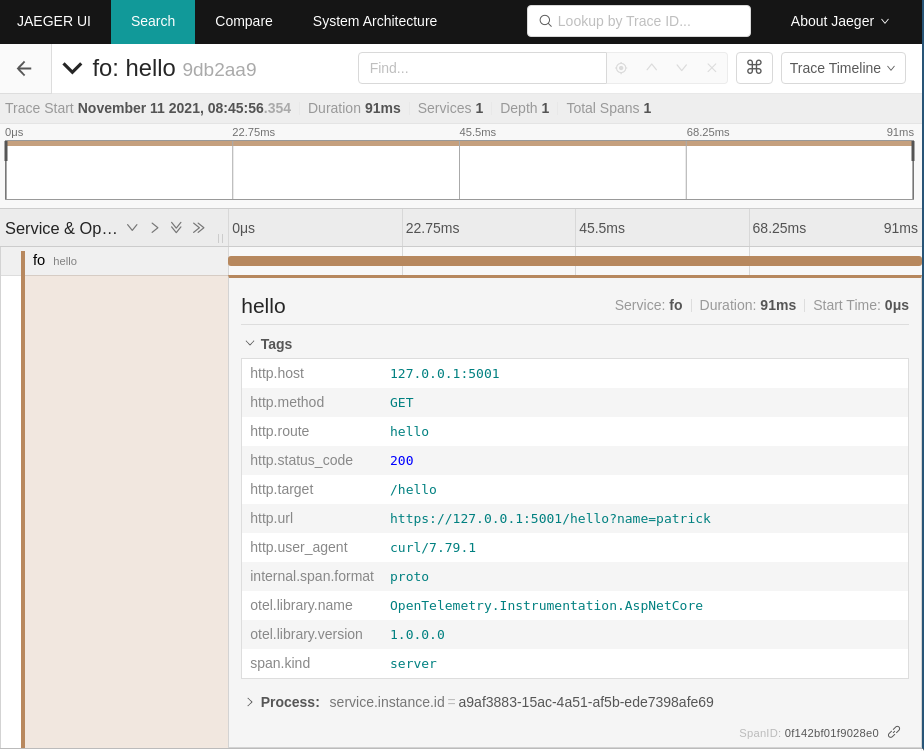This screenshot has height=751, width=924.
Task: Go to next find result arrow
Action: pyautogui.click(x=682, y=68)
